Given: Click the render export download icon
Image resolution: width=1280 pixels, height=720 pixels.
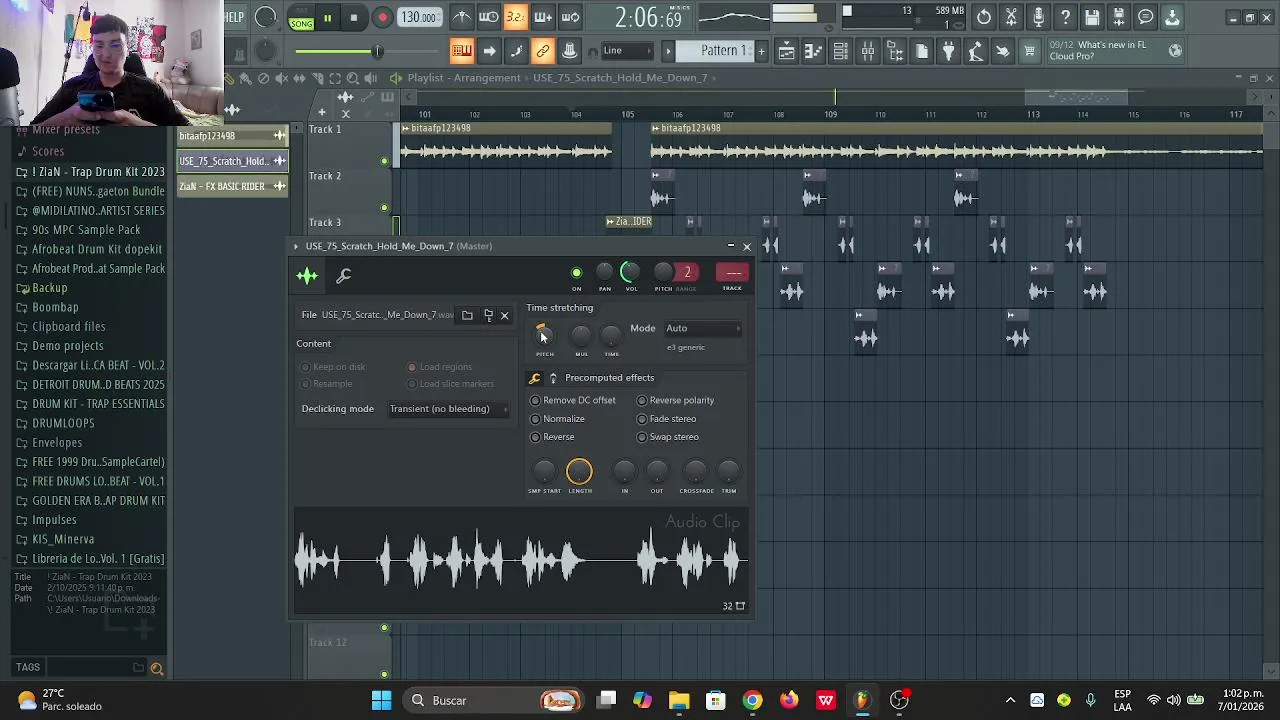Looking at the screenshot, I should (1172, 17).
